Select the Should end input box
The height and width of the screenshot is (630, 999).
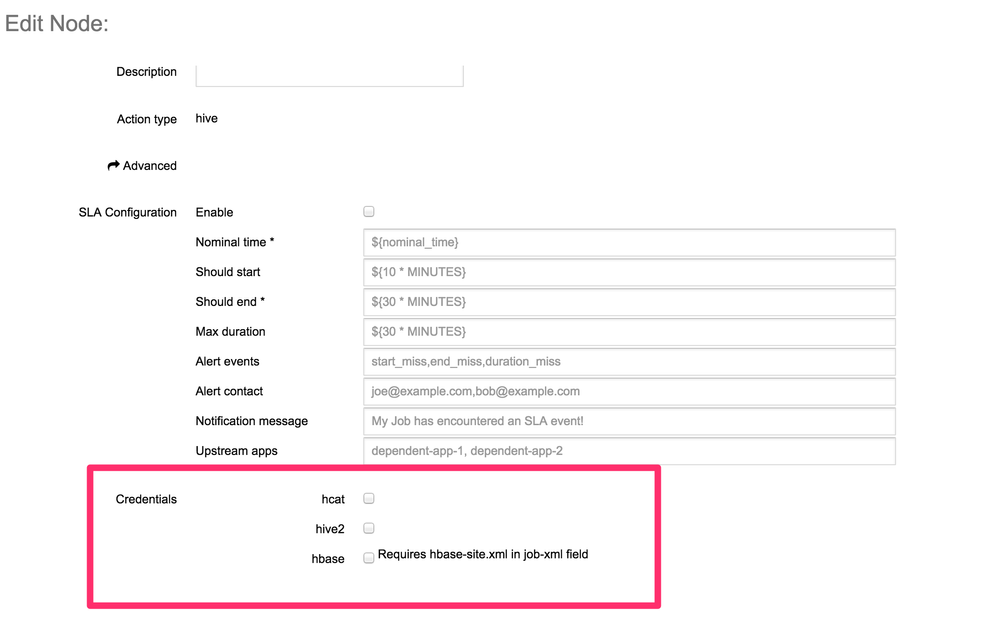(x=629, y=302)
